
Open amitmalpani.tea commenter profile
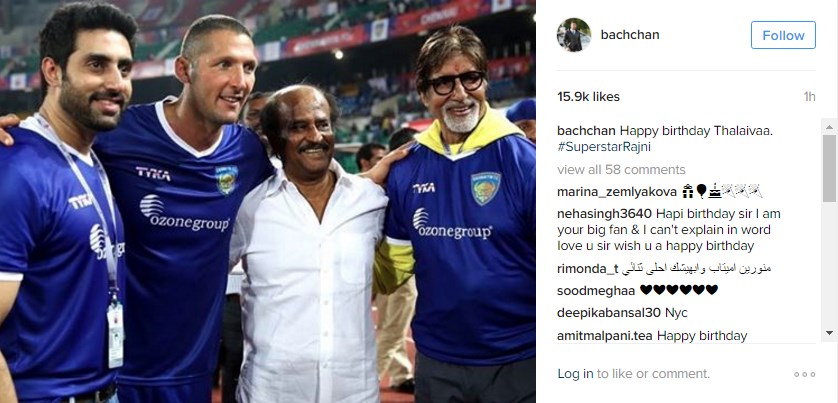pos(604,336)
